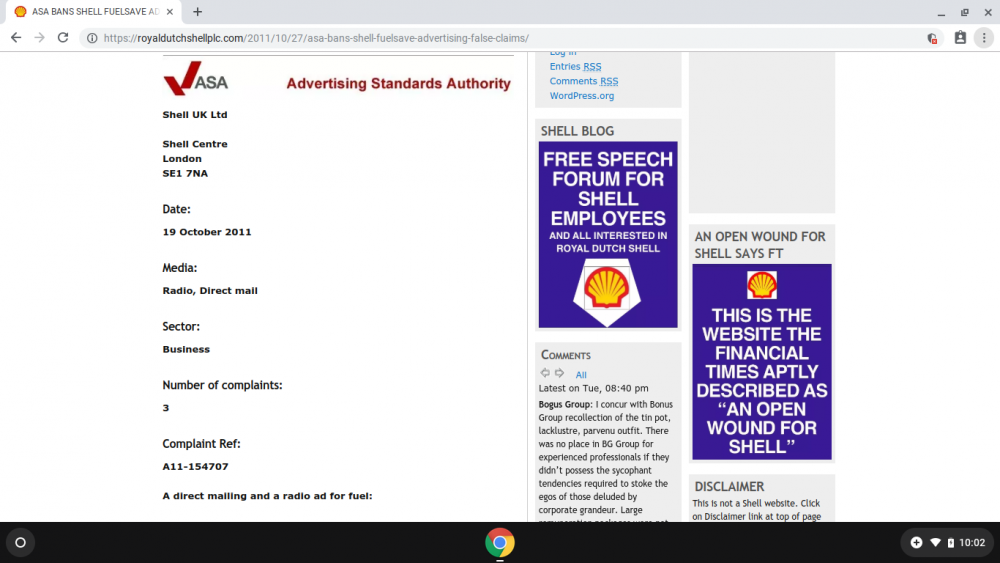Go forward in browser history
This screenshot has height=563, width=1000.
pyautogui.click(x=40, y=38)
